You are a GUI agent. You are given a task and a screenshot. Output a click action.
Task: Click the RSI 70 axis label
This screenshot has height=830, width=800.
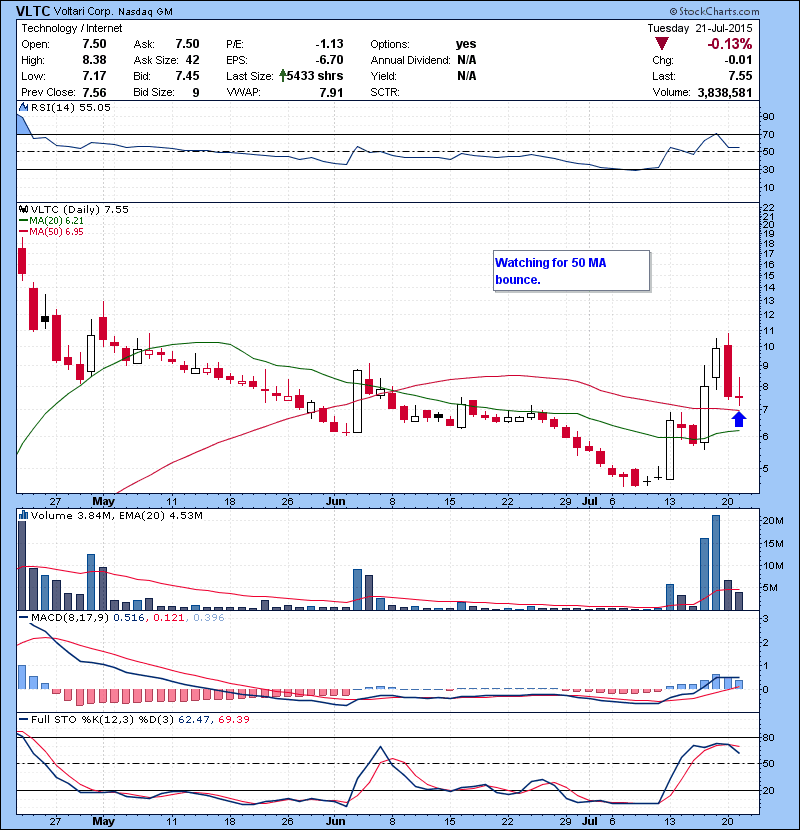768,134
